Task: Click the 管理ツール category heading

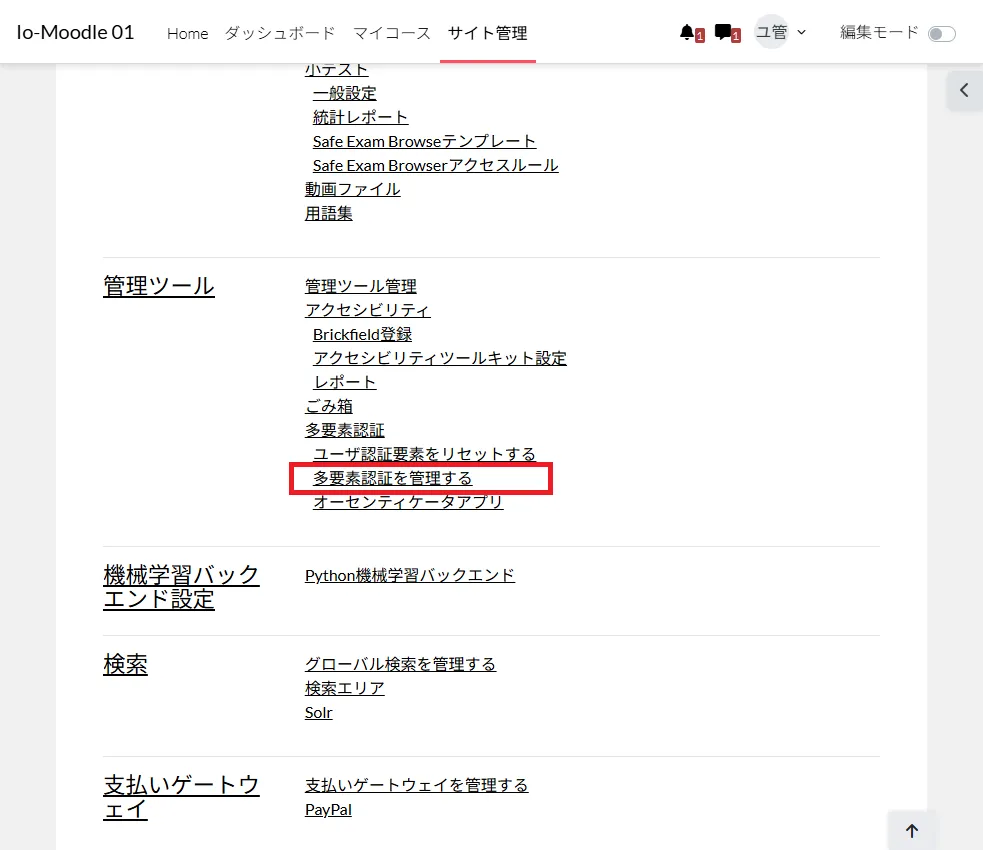Action: 159,286
